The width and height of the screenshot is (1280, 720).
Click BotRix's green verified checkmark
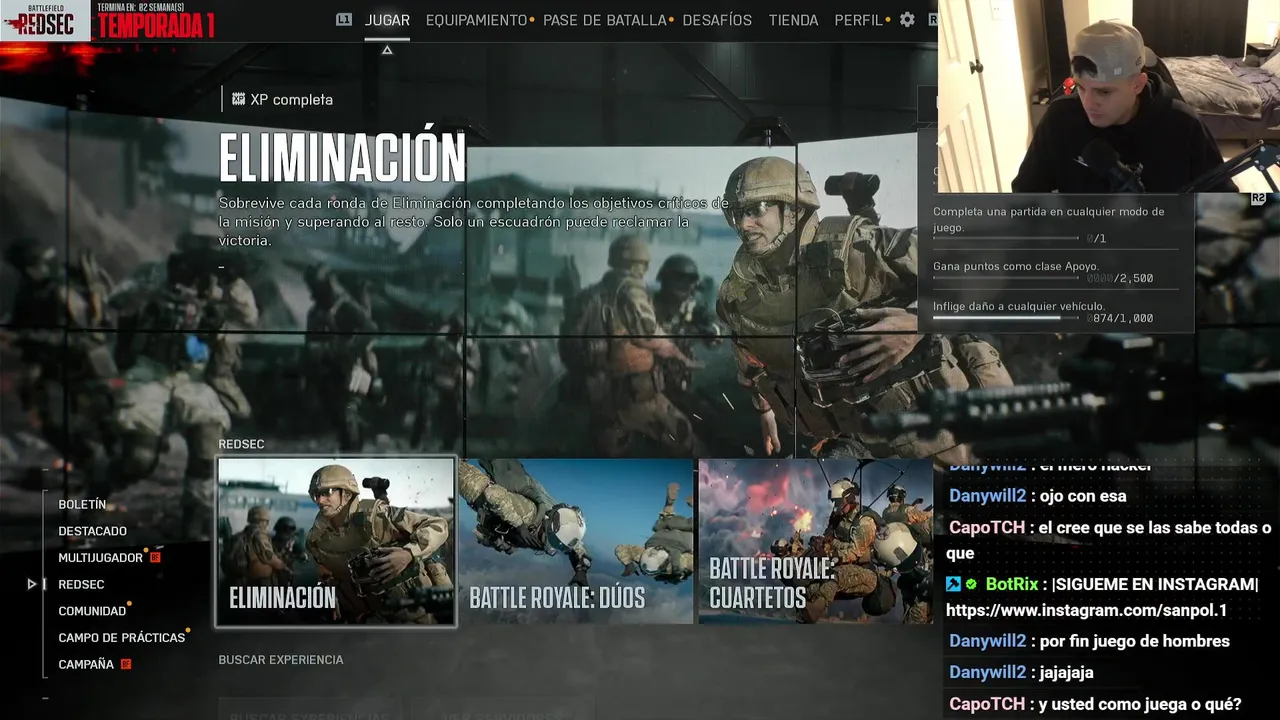971,584
